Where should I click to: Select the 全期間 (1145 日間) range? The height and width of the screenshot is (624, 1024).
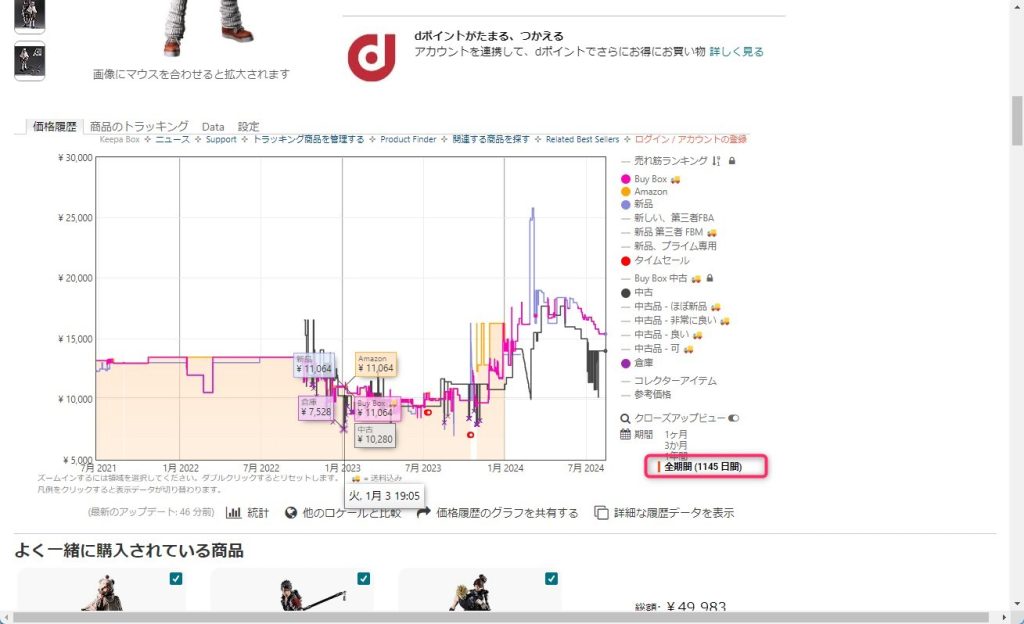click(702, 467)
